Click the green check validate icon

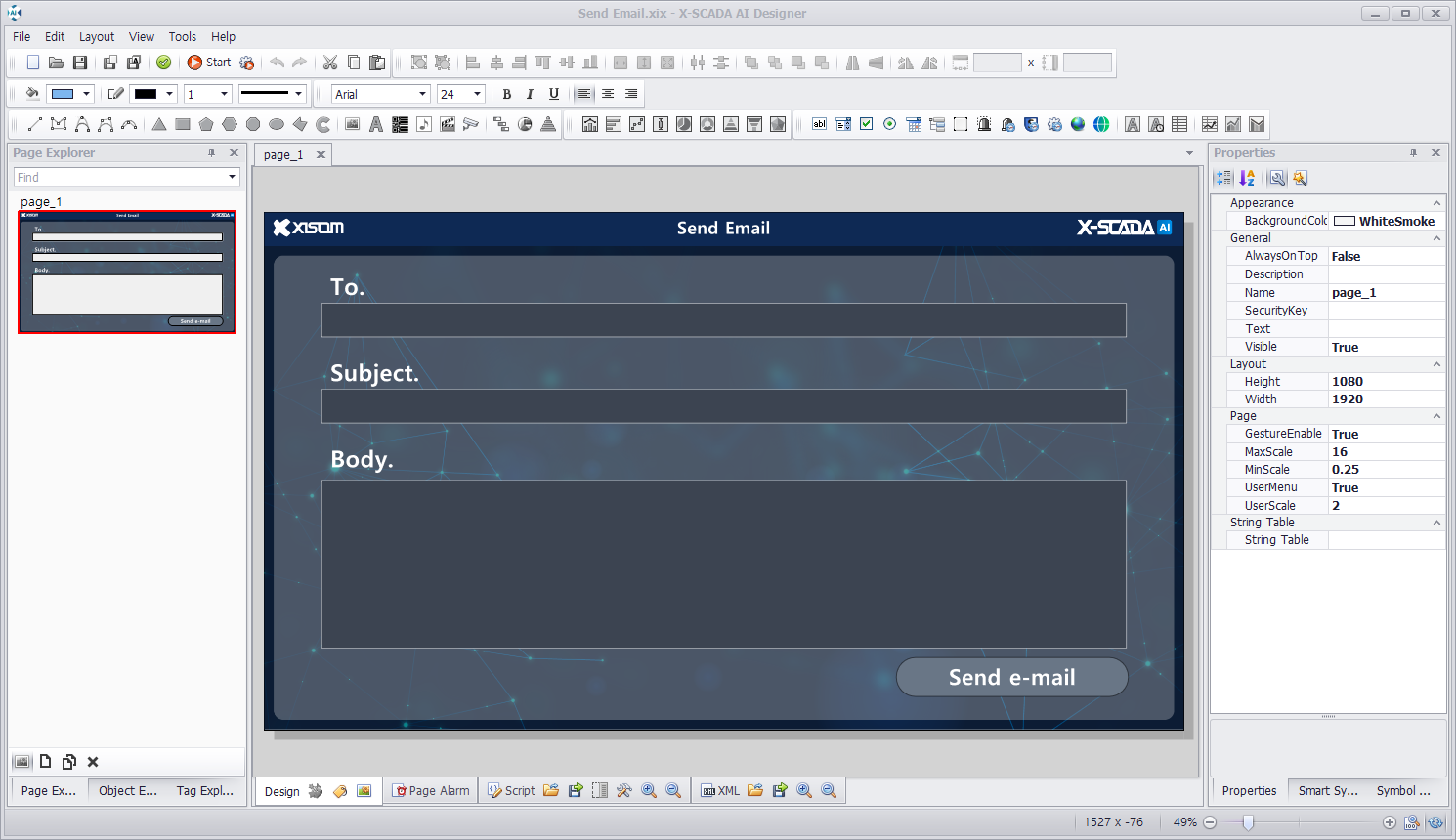point(164,63)
